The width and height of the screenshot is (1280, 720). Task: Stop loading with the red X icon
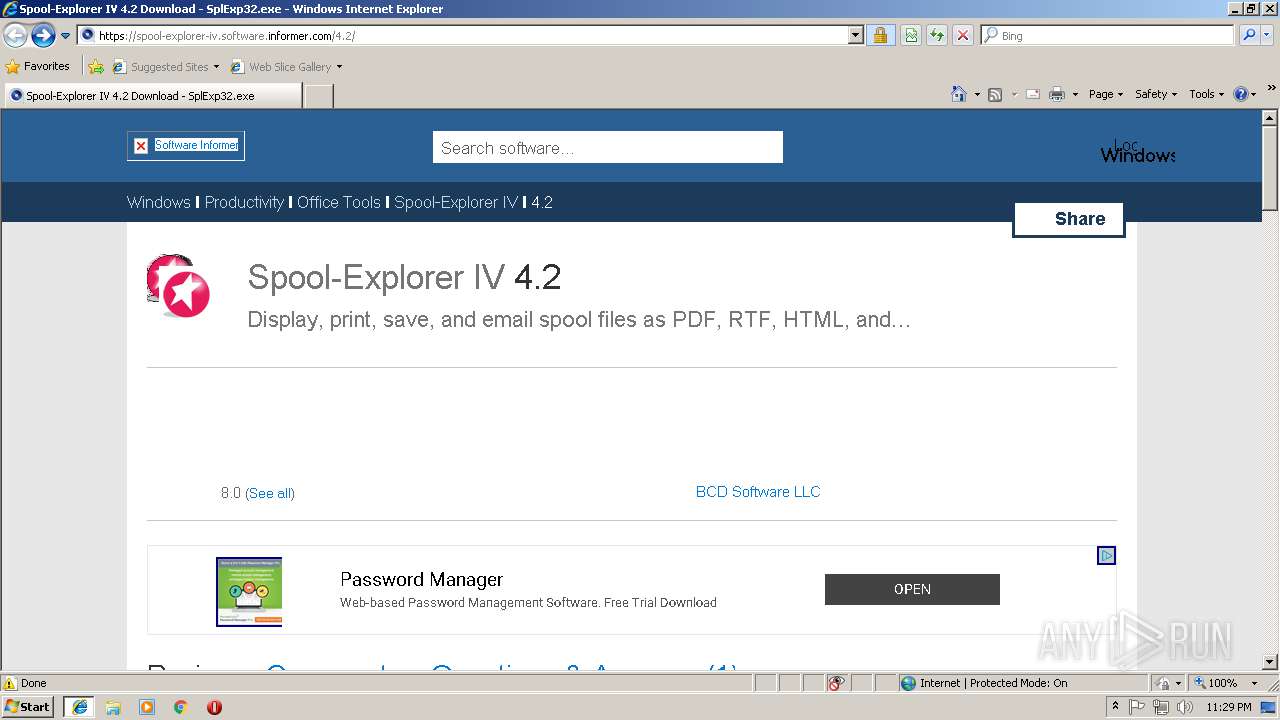[x=962, y=35]
